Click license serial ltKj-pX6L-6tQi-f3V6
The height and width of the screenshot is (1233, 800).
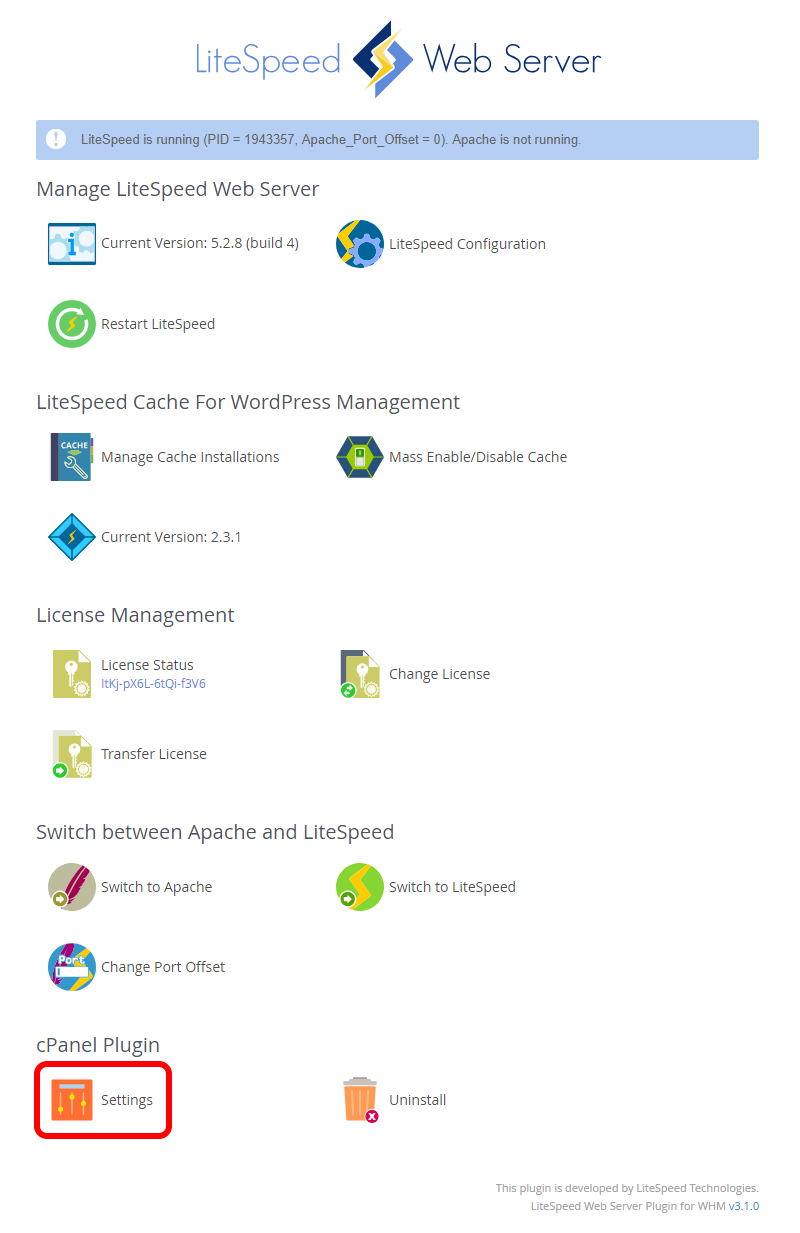tap(153, 684)
